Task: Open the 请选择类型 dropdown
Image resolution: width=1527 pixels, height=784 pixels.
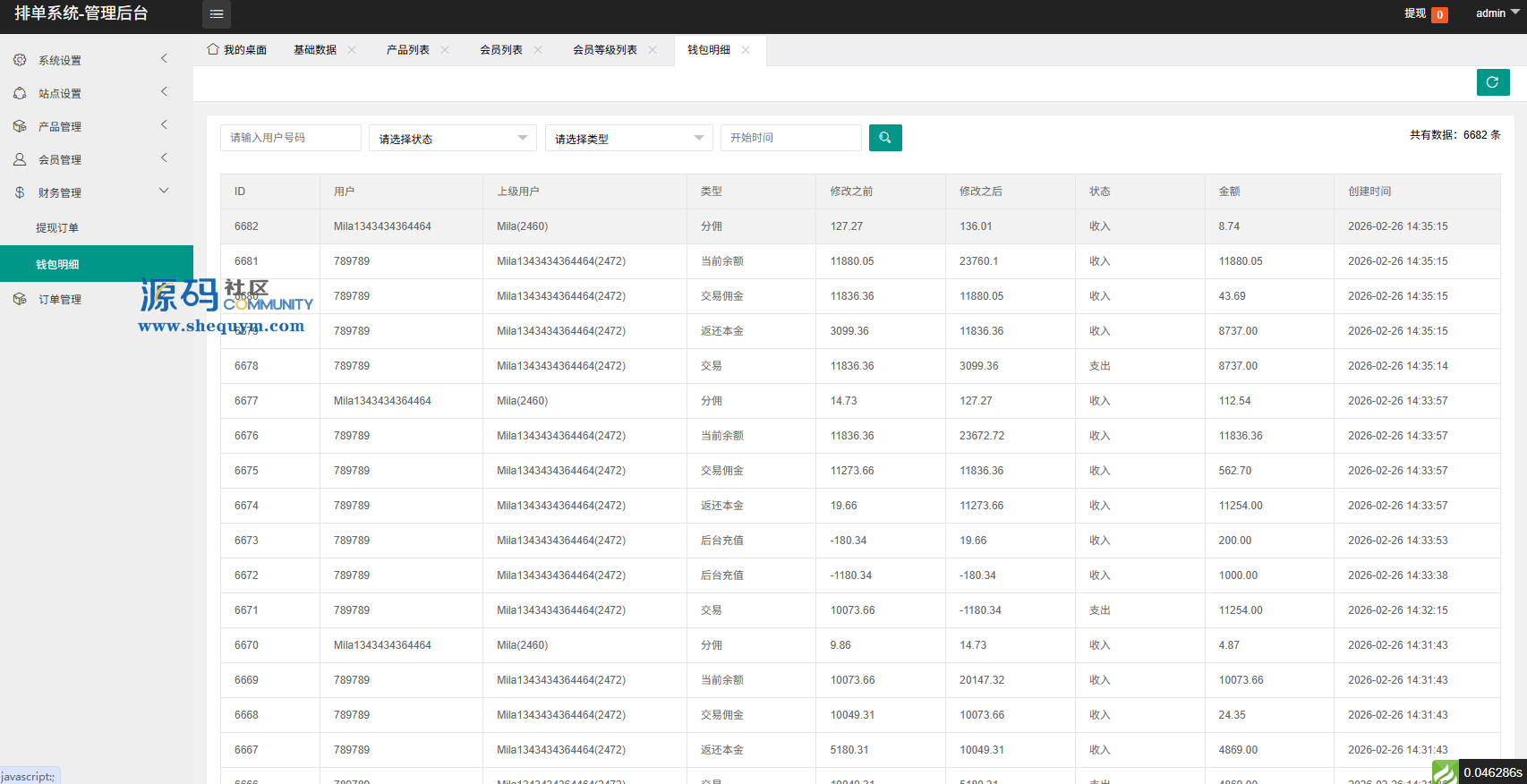Action: [628, 138]
